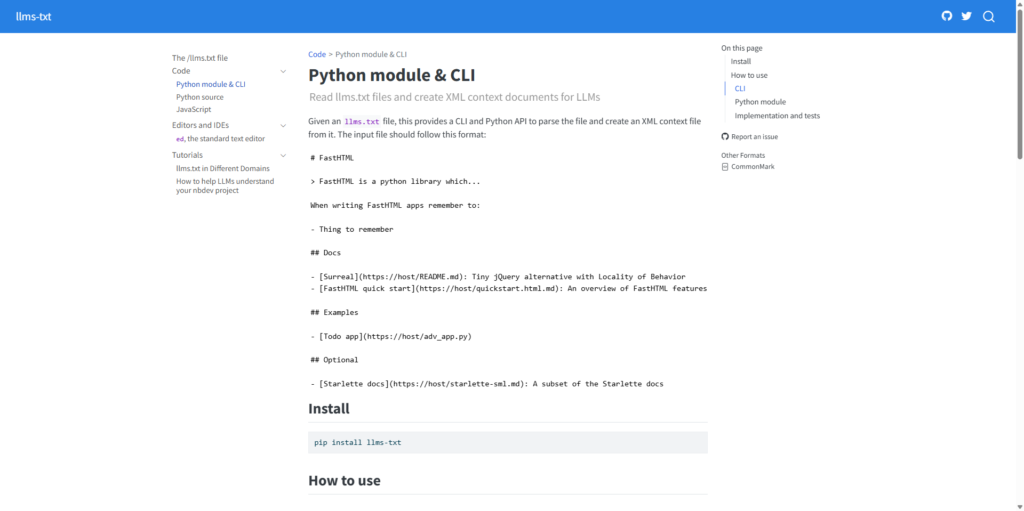The height and width of the screenshot is (511, 1024).
Task: Click scrollbar down arrow
Action: point(1019,506)
